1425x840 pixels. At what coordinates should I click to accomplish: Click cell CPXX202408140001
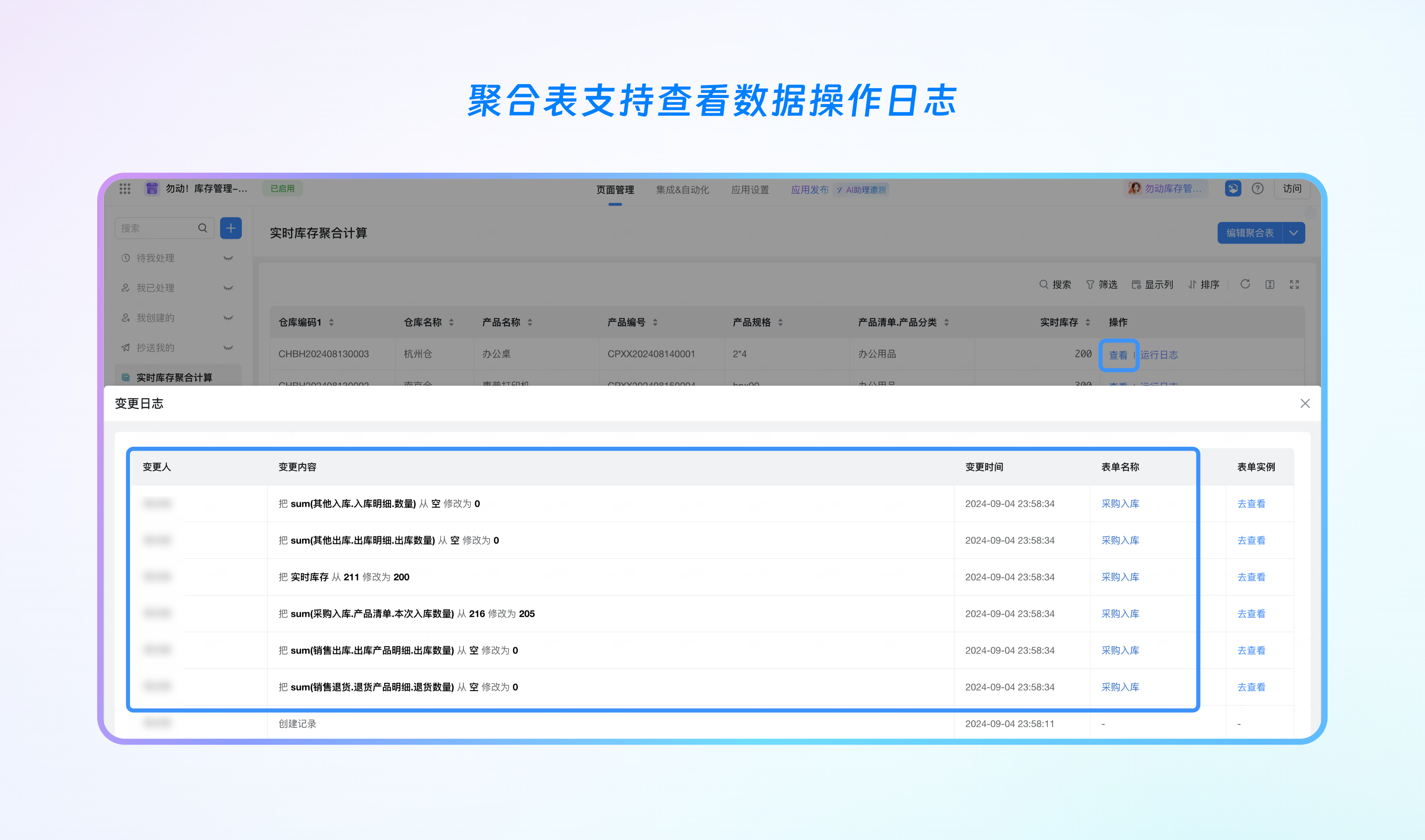pos(651,354)
